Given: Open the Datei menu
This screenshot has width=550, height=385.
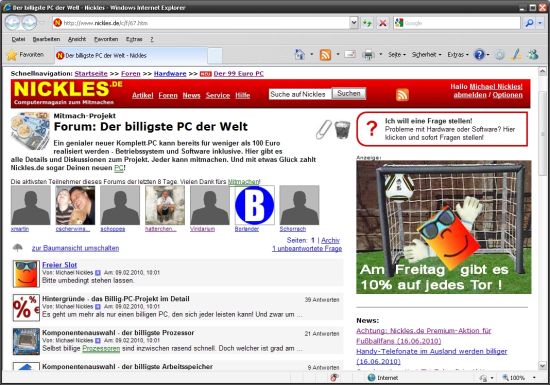Looking at the screenshot, I should (x=18, y=39).
